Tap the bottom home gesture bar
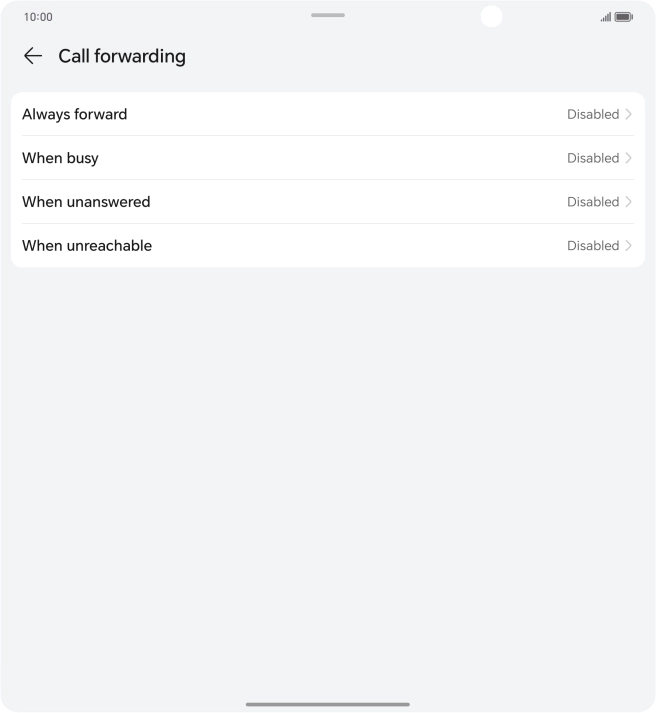The height and width of the screenshot is (713, 656). (x=328, y=704)
